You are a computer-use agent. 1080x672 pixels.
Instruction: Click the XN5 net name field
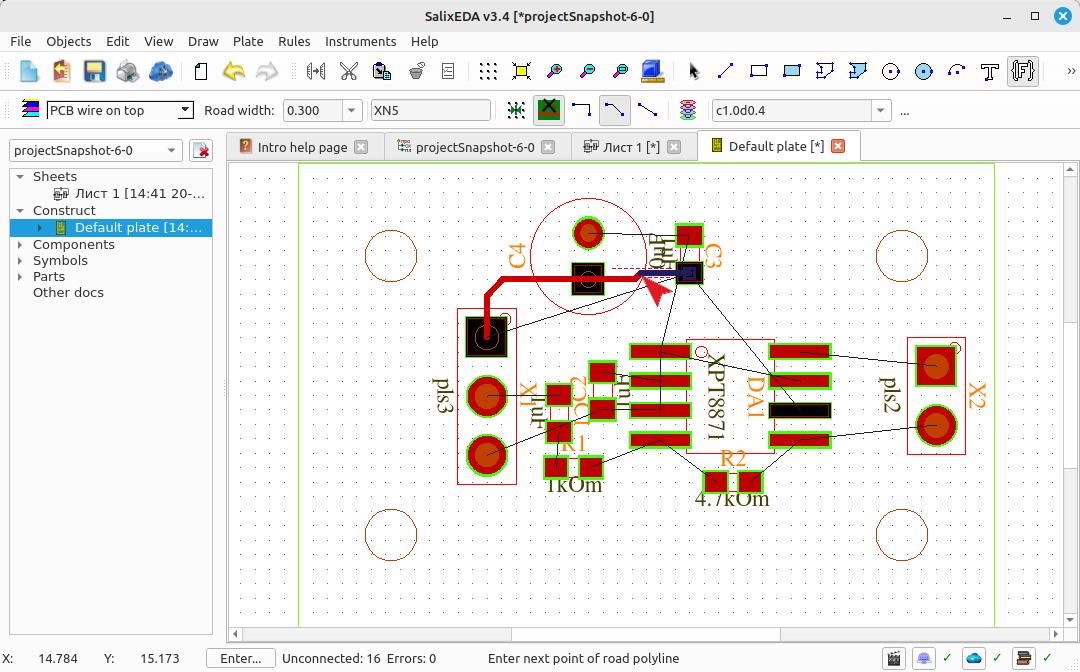[x=430, y=110]
